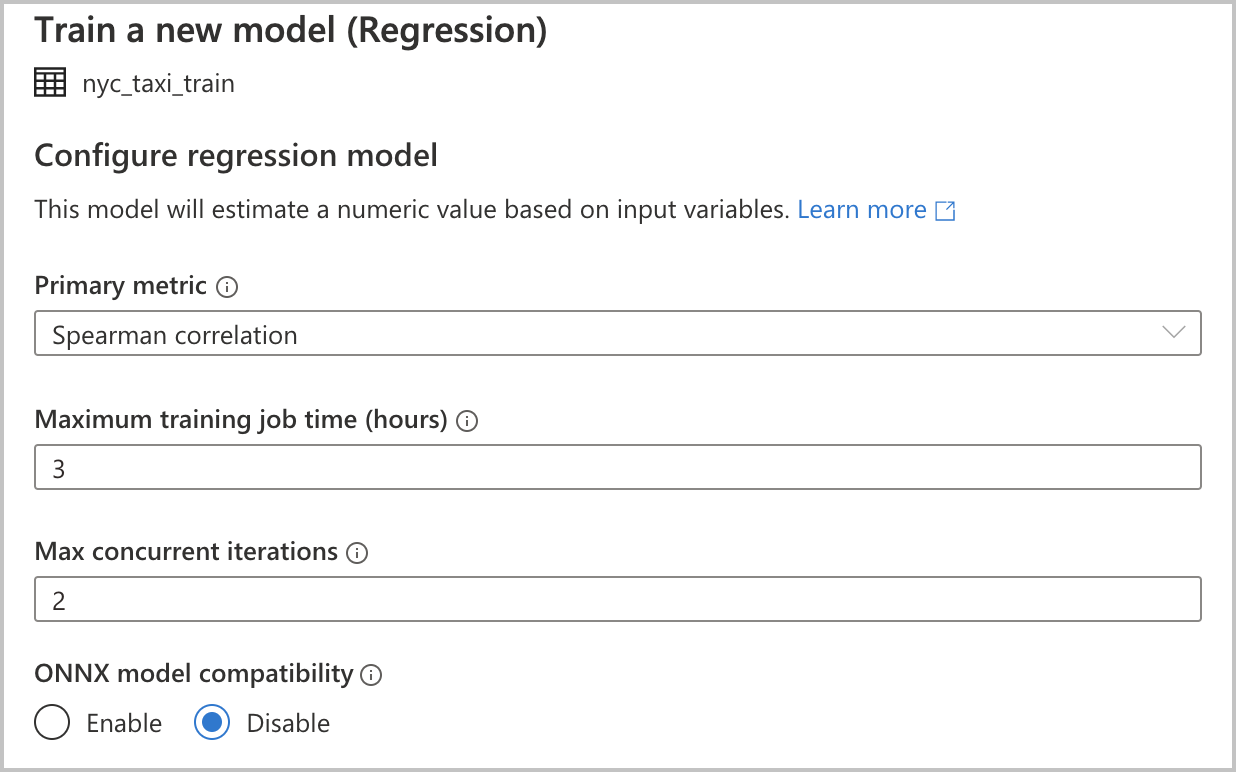Click the Configure regression model section title

(x=237, y=156)
